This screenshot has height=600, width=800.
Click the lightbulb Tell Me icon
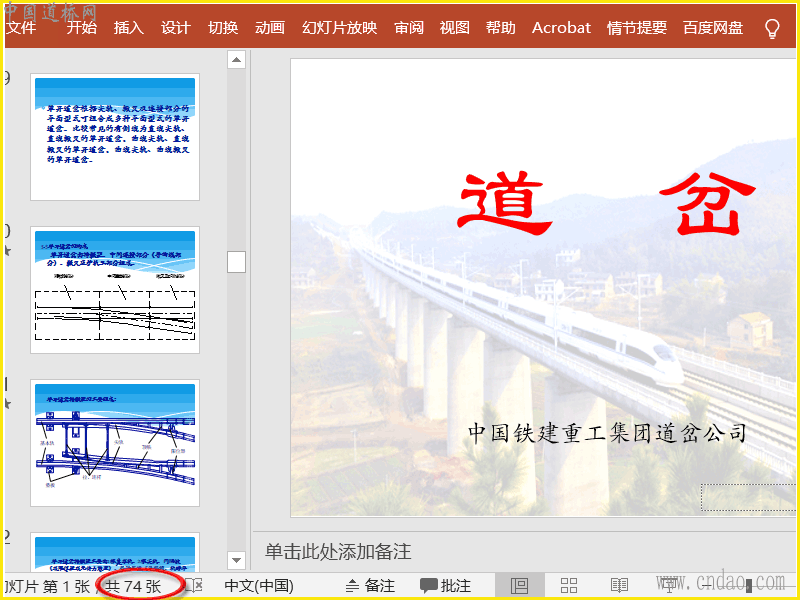coord(772,28)
